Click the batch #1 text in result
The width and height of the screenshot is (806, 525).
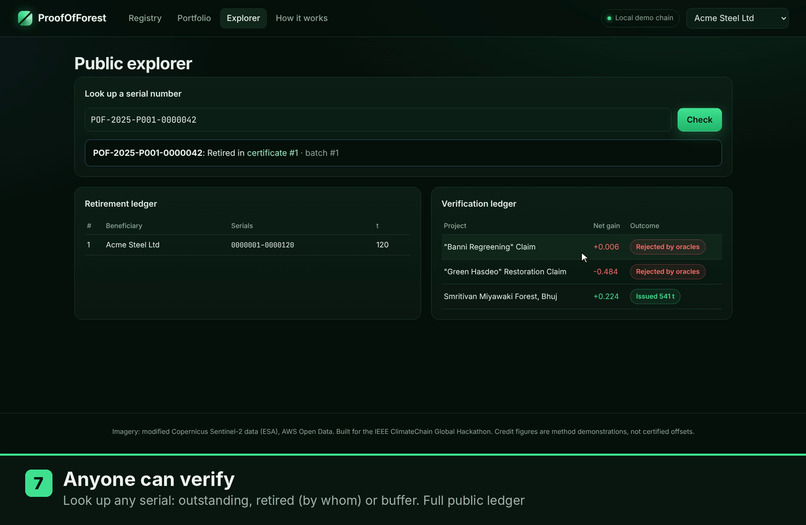[x=322, y=153]
